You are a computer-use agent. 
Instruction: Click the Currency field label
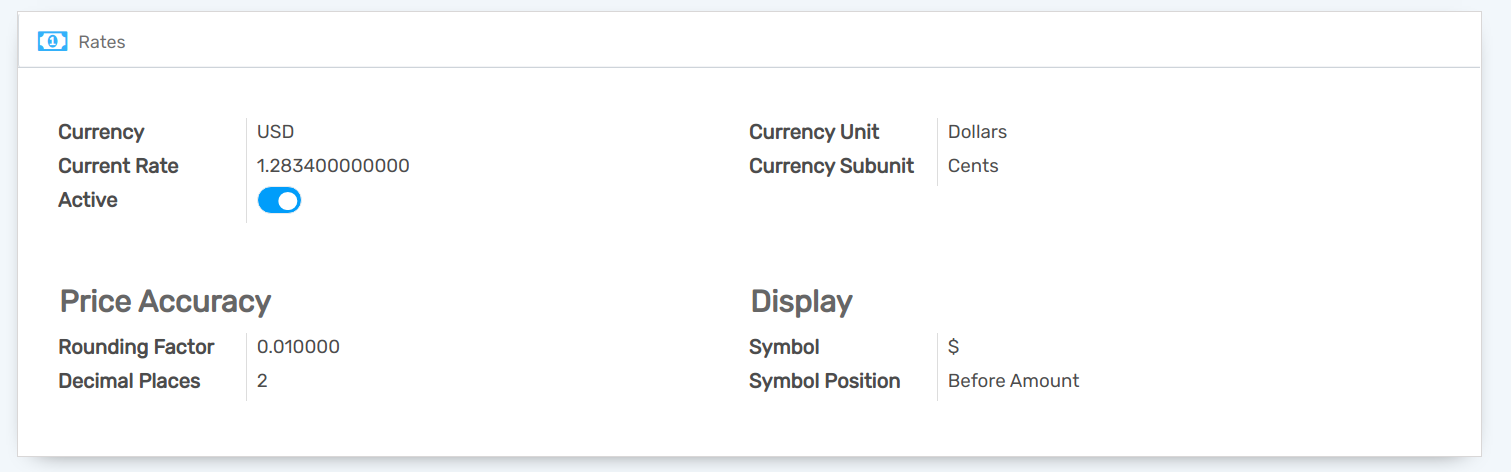tap(101, 132)
